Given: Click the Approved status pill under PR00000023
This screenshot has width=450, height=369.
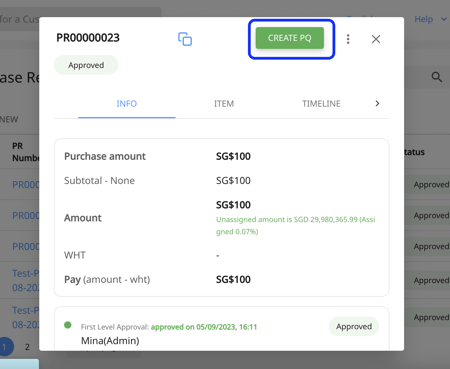Looking at the screenshot, I should coord(86,65).
